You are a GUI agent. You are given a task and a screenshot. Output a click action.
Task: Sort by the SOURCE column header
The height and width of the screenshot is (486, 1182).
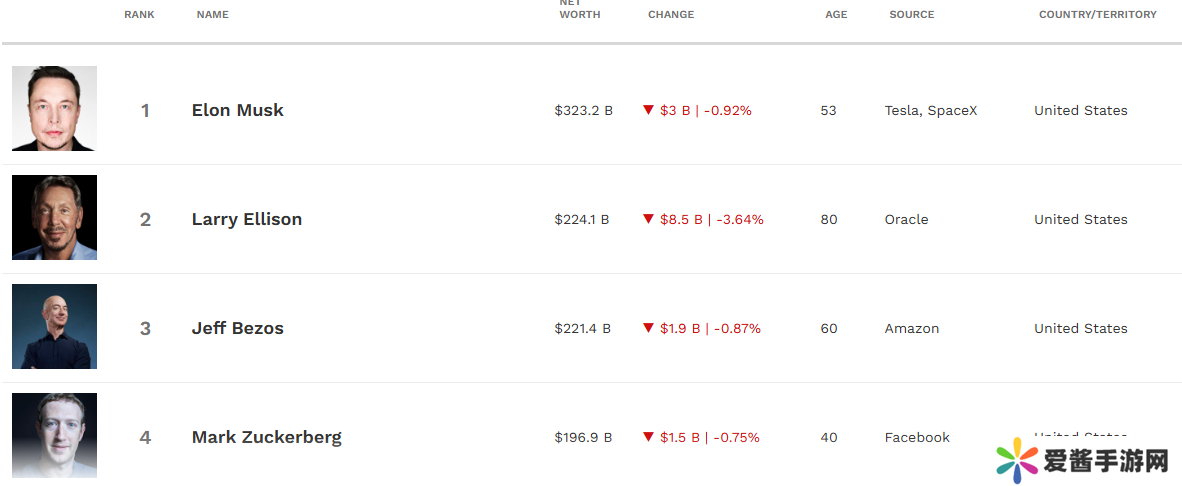911,15
